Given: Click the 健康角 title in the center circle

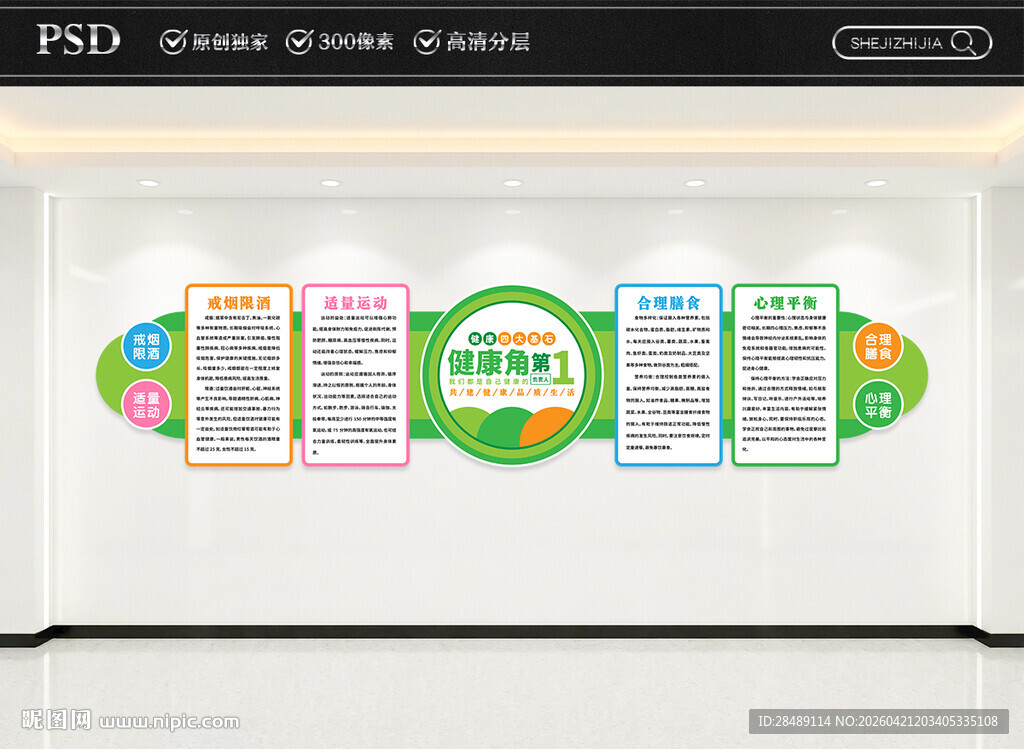Looking at the screenshot, I should [487, 363].
